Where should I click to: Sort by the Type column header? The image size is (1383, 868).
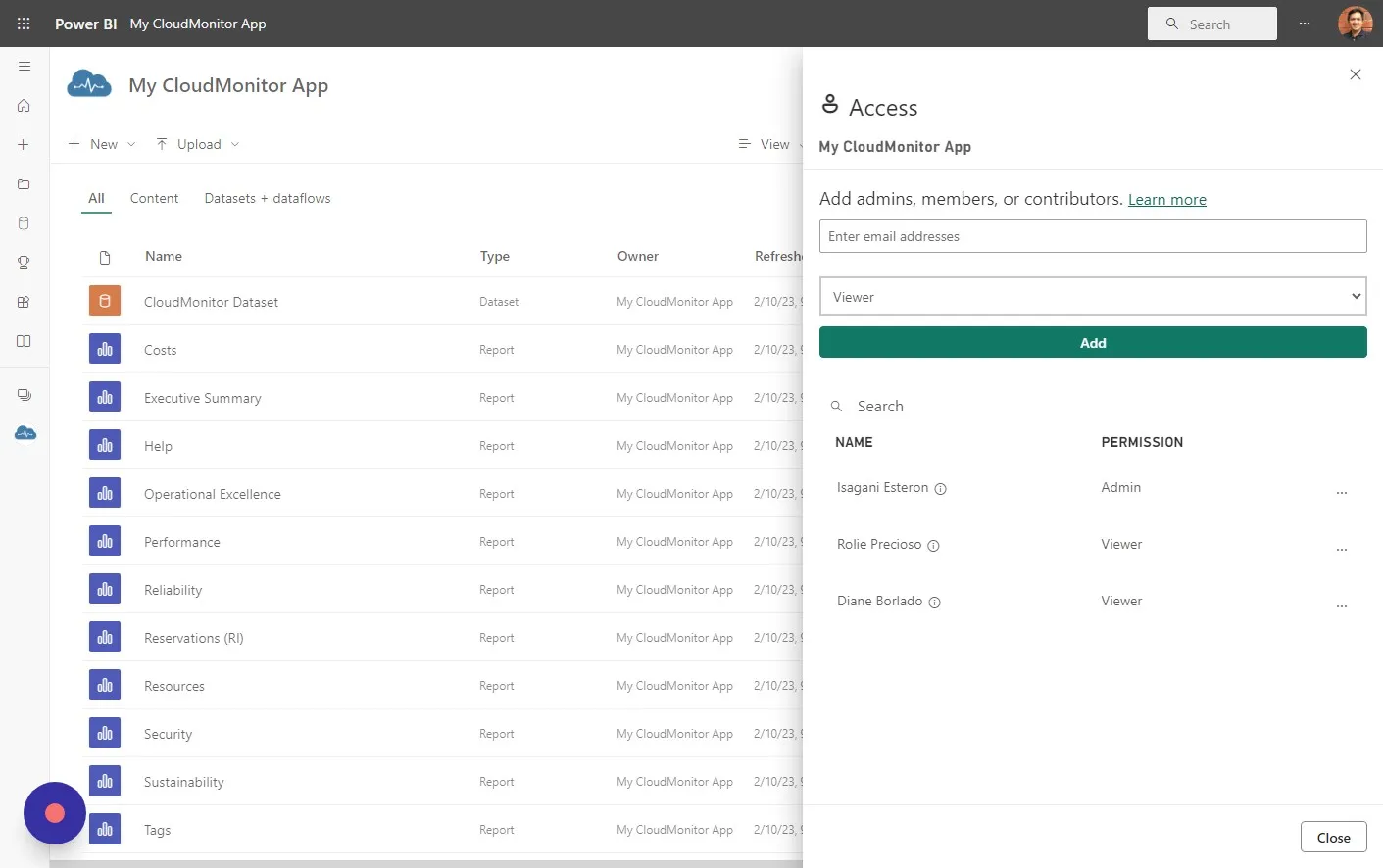point(495,256)
